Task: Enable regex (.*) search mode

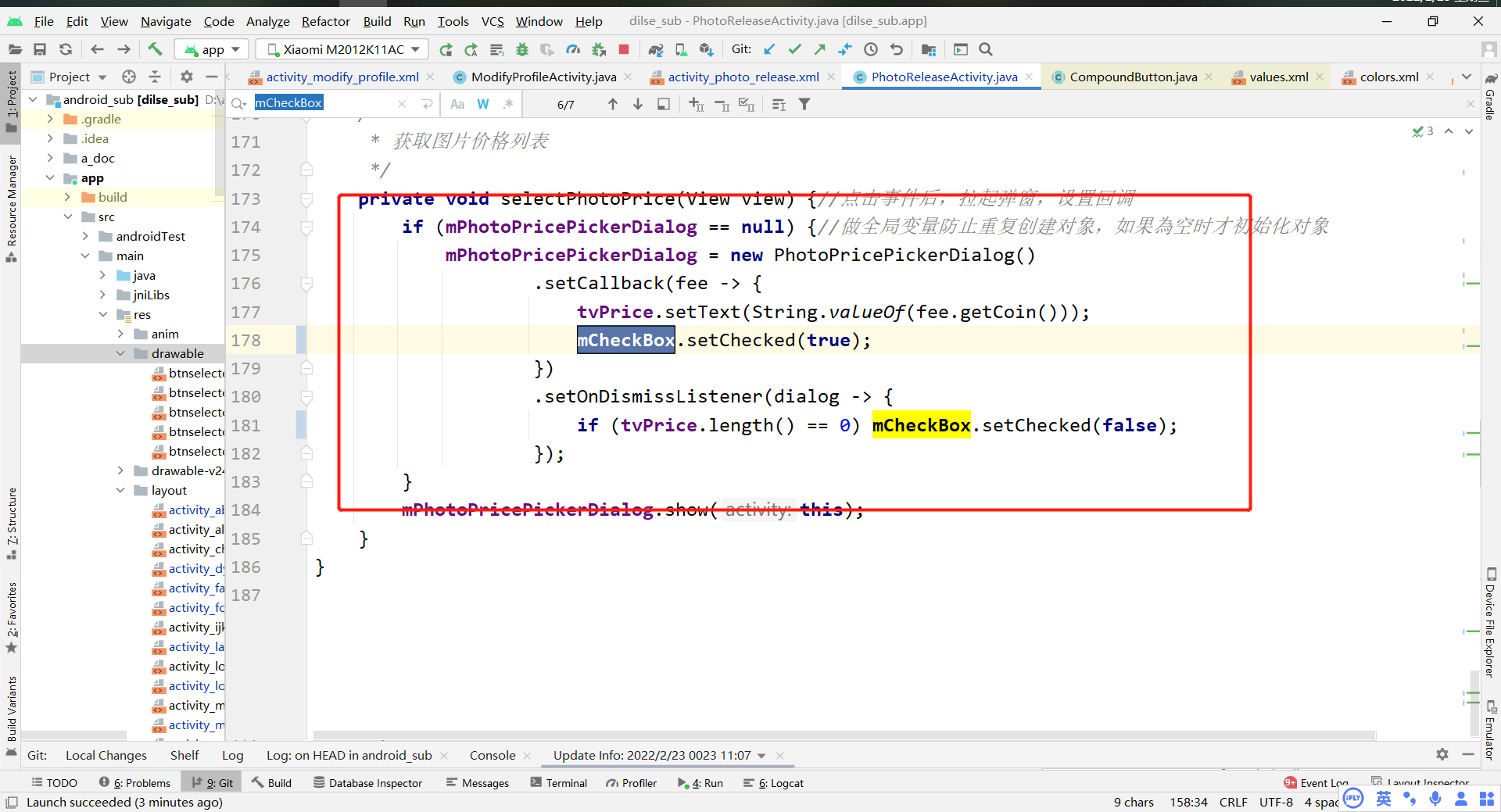Action: coord(510,103)
